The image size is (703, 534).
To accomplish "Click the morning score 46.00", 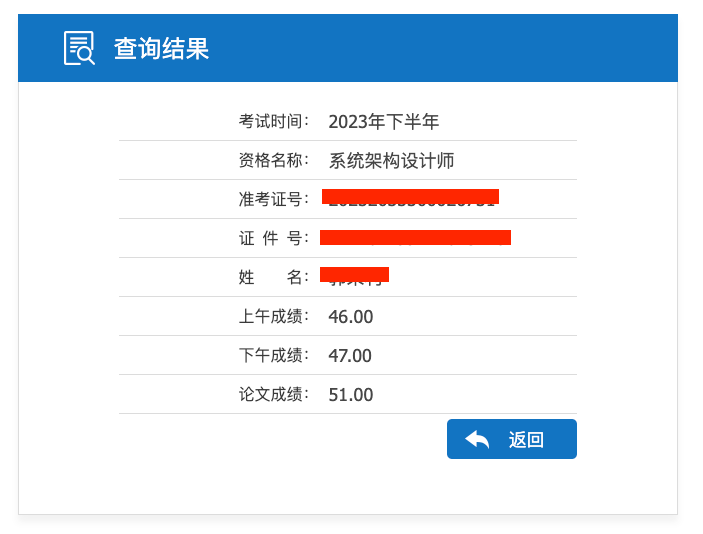I will (351, 317).
